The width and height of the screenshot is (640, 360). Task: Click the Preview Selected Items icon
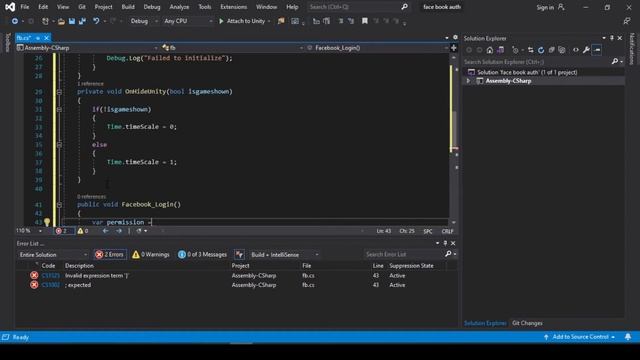(x=597, y=50)
